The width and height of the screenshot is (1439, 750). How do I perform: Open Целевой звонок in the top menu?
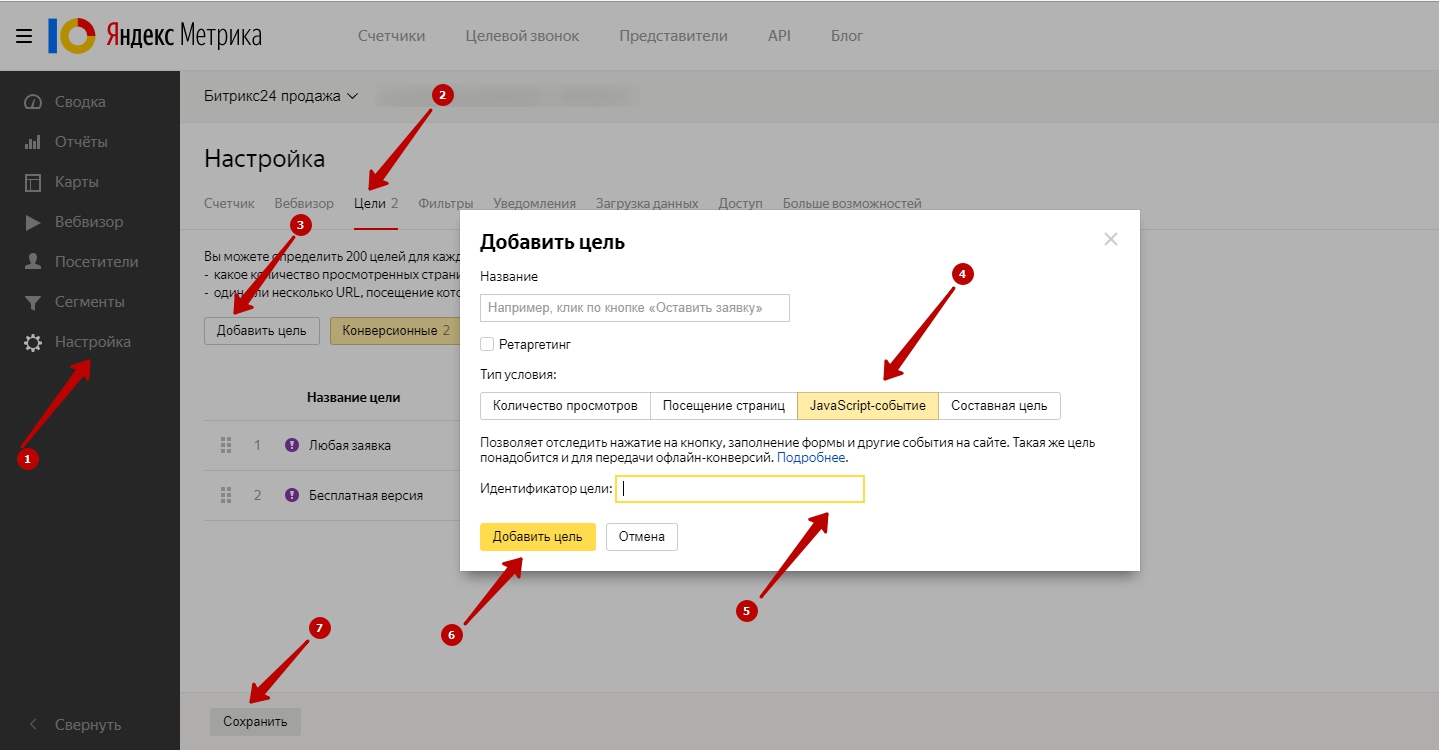[x=522, y=36]
